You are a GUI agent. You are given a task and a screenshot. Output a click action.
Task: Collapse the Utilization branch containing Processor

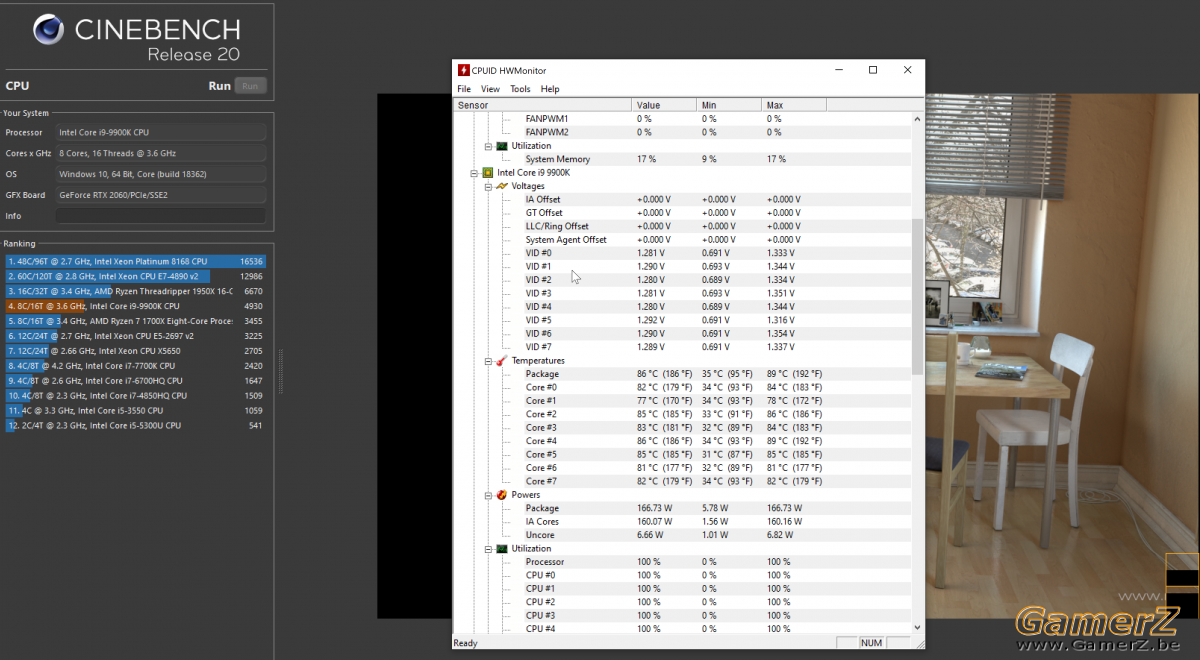pos(488,549)
